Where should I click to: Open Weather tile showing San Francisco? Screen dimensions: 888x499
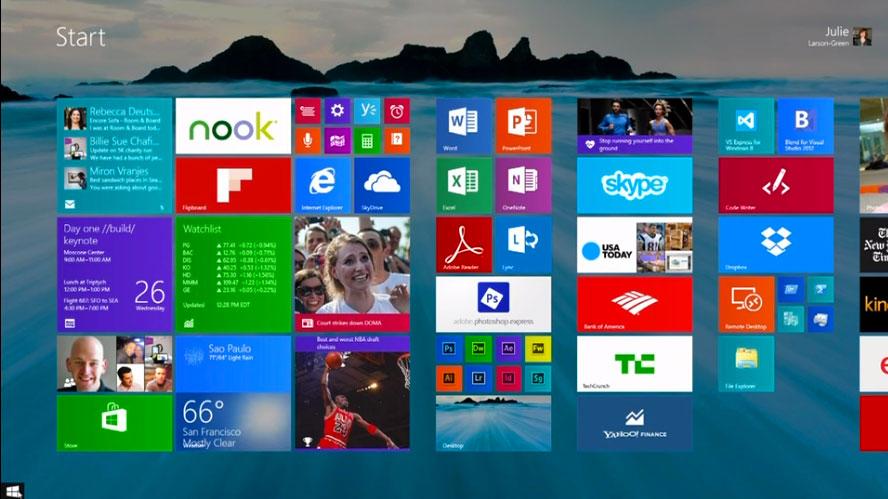point(233,393)
